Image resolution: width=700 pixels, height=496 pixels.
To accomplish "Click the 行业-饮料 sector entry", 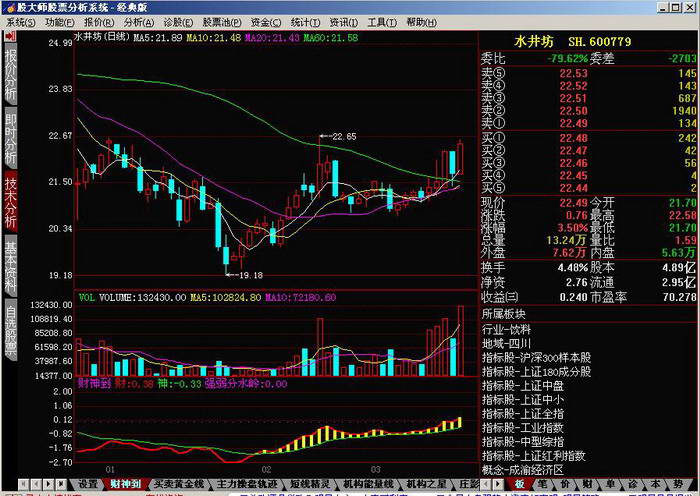I will tap(506, 330).
